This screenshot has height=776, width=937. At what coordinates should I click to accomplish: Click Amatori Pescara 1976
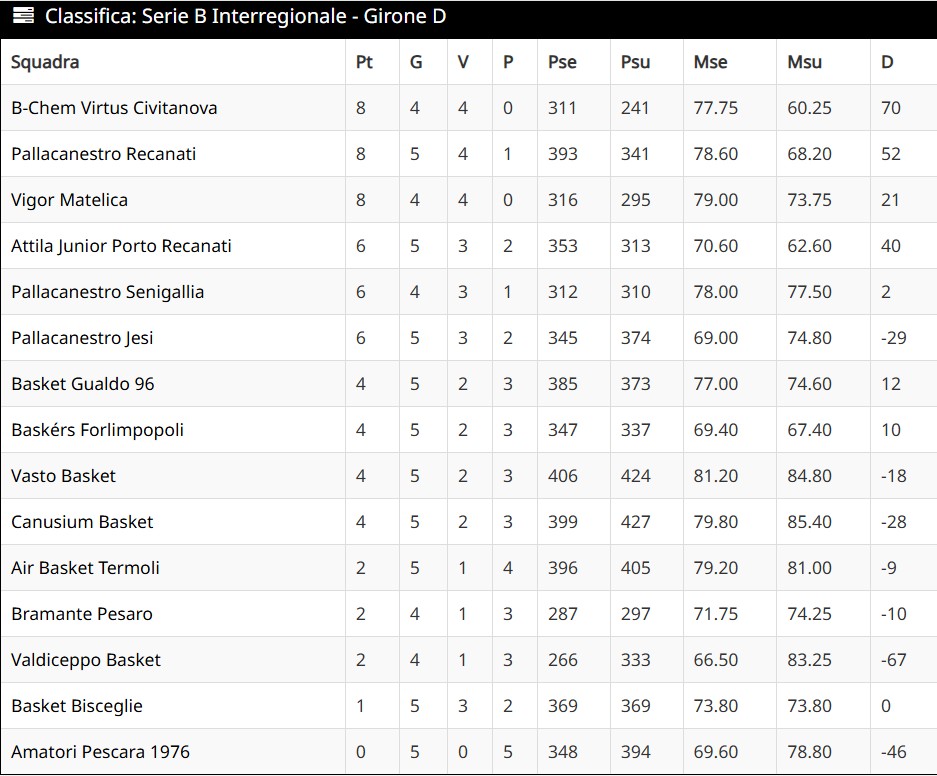(x=100, y=752)
